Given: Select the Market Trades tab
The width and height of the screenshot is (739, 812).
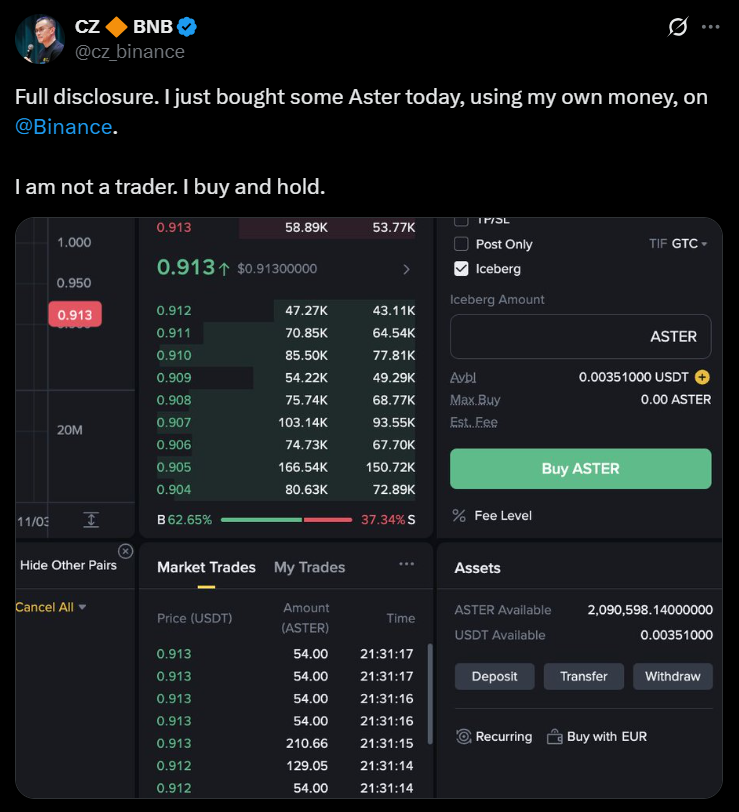Looking at the screenshot, I should click(206, 567).
